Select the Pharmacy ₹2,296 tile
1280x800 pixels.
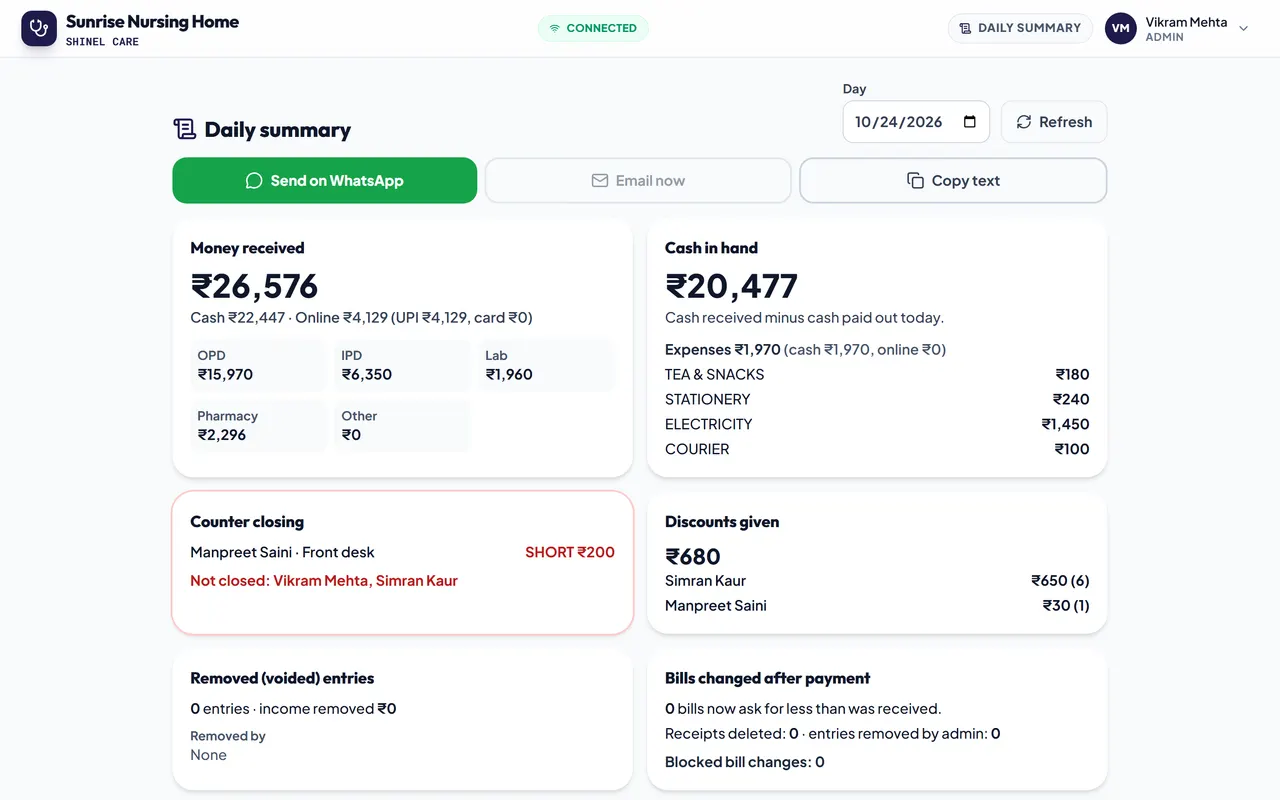click(258, 426)
